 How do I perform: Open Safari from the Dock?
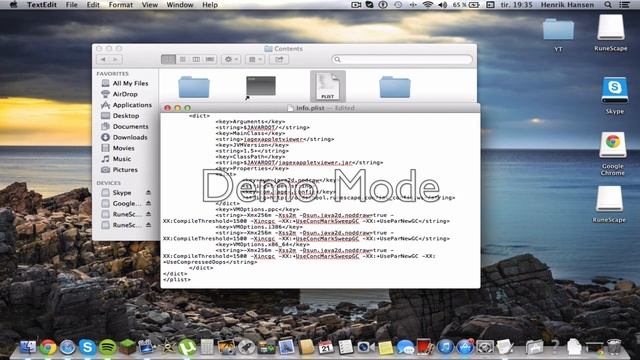tap(68, 347)
